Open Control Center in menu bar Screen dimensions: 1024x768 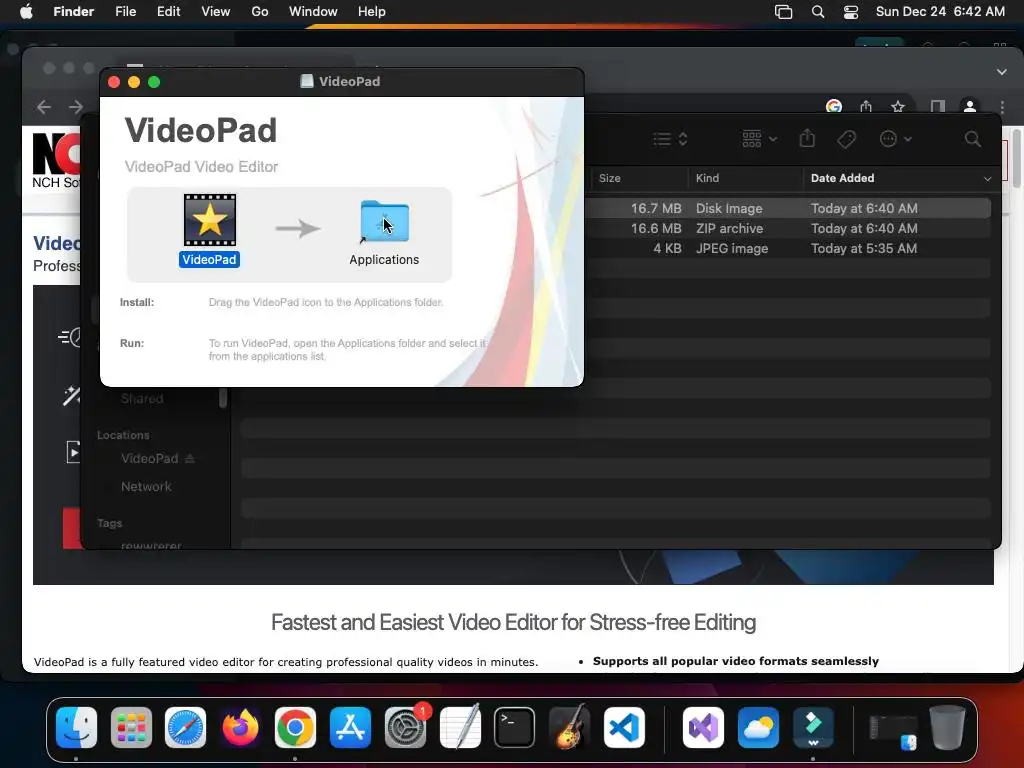coord(850,12)
